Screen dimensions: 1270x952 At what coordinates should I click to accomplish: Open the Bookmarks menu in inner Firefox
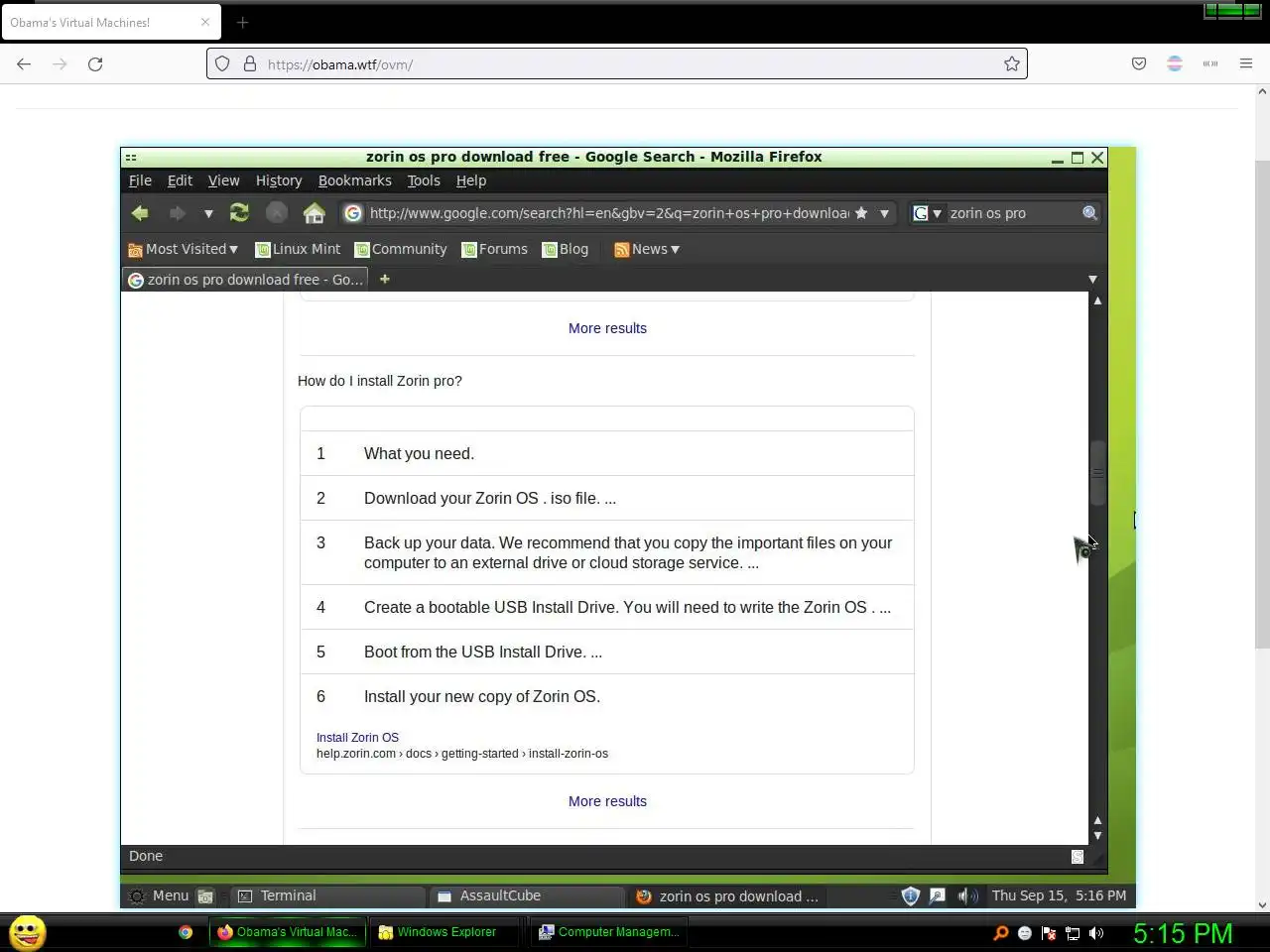click(x=354, y=180)
